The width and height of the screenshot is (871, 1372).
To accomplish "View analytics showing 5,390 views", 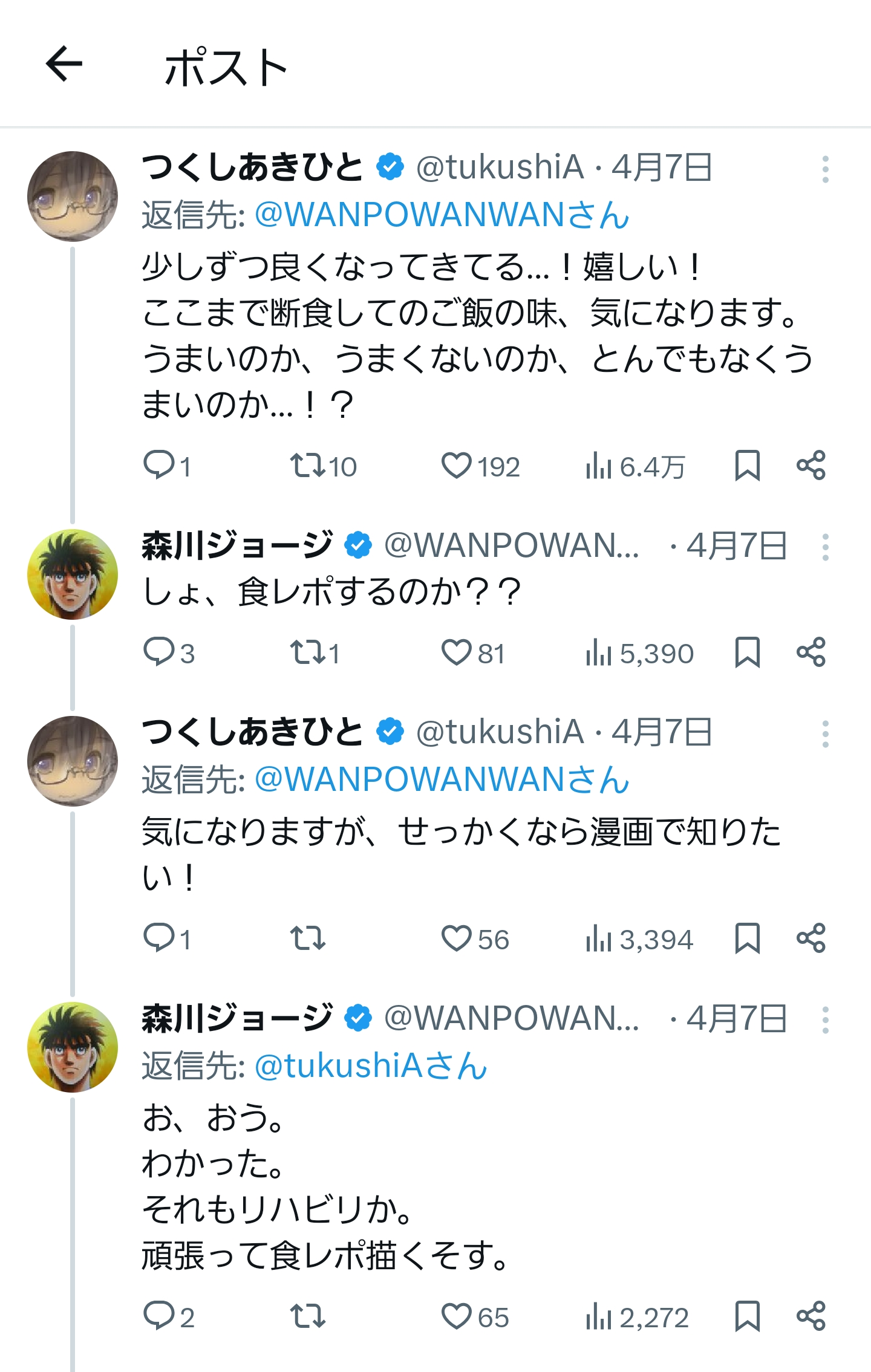I will click(640, 654).
